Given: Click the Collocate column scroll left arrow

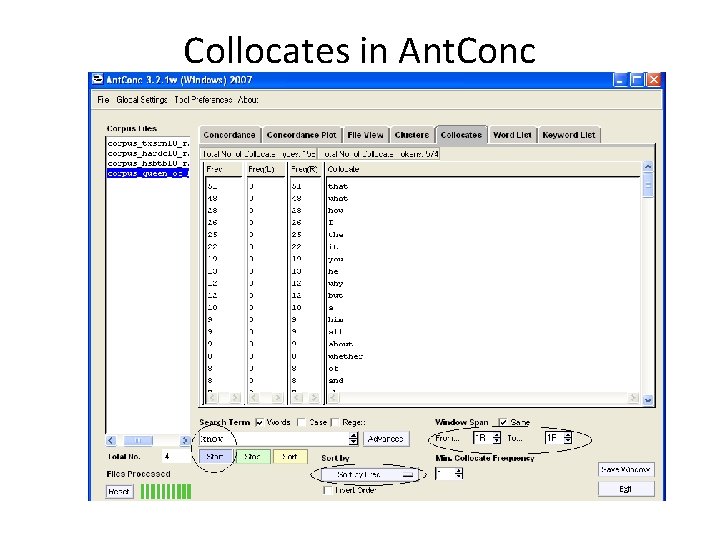Looking at the screenshot, I should (333, 398).
